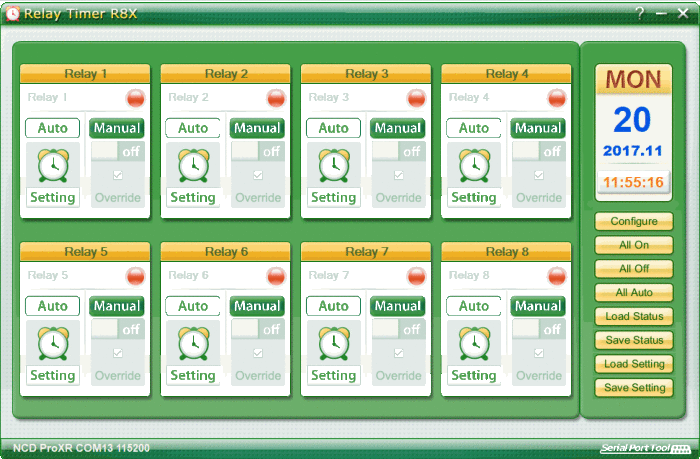Open the Setting button for Relay 5
Screen dimensions: 700x459
(x=53, y=376)
